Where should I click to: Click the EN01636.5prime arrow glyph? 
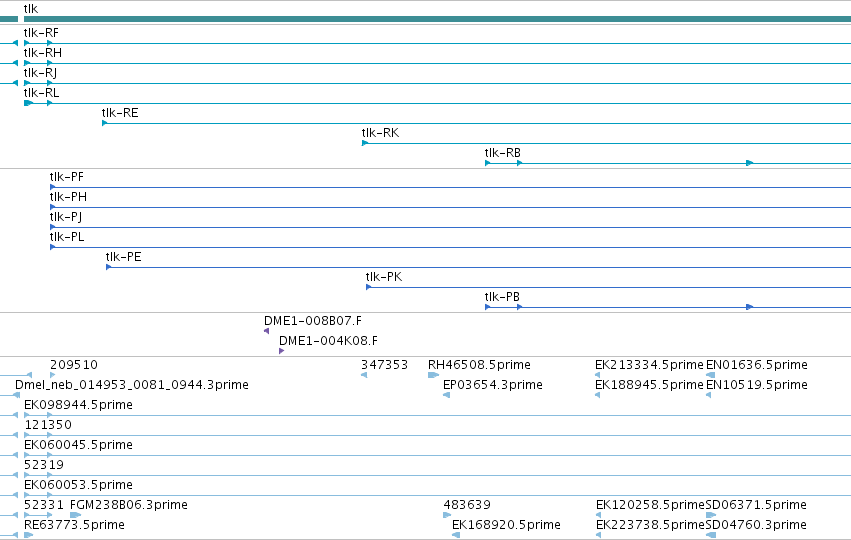pyautogui.click(x=710, y=375)
